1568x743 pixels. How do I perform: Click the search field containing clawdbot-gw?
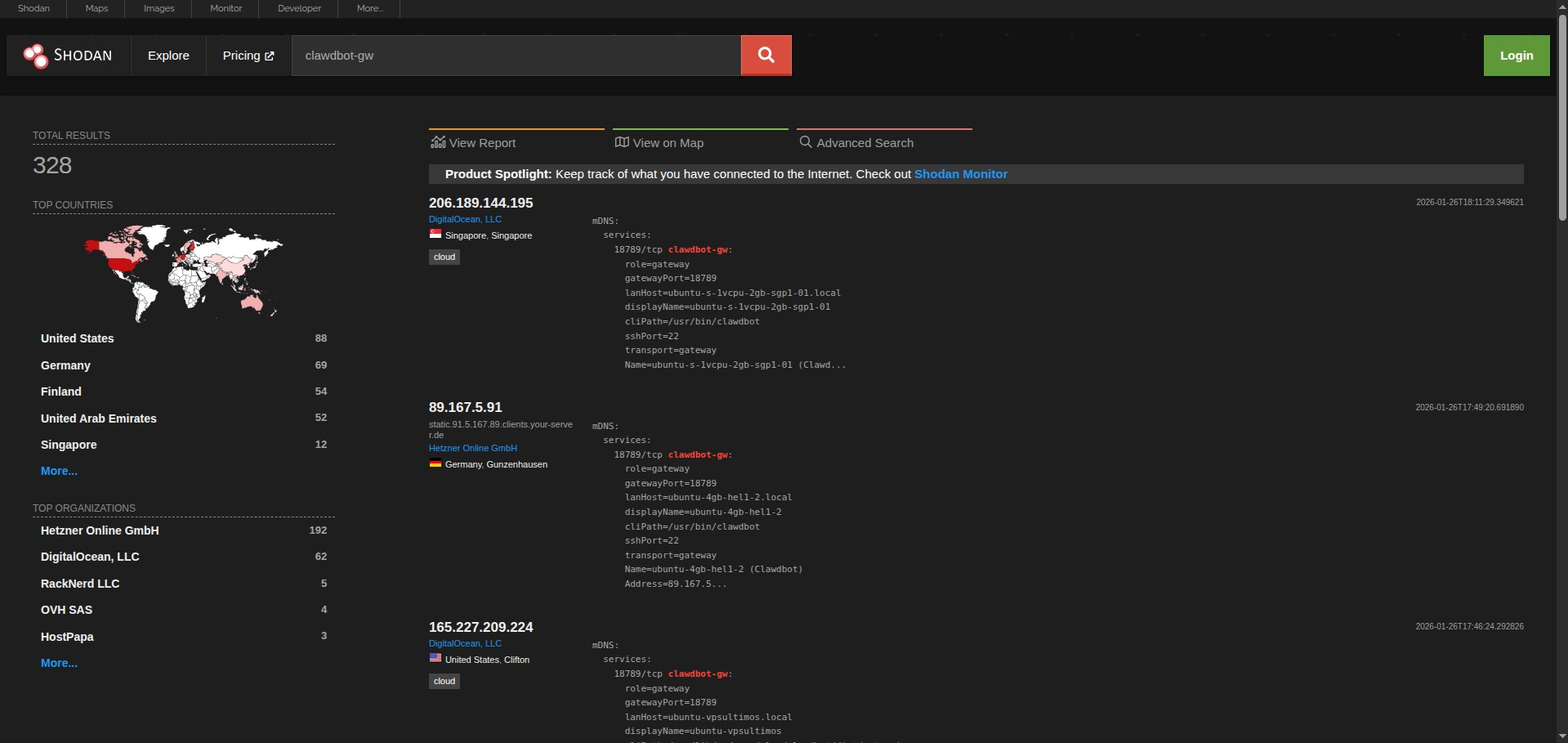click(515, 56)
